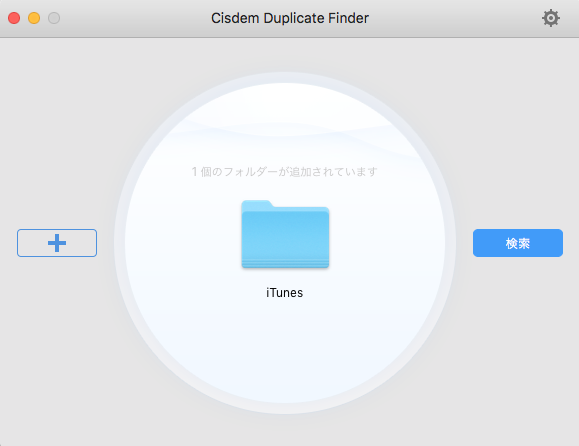Minimize the window using the yellow button
Image resolution: width=579 pixels, height=446 pixels.
[34, 18]
